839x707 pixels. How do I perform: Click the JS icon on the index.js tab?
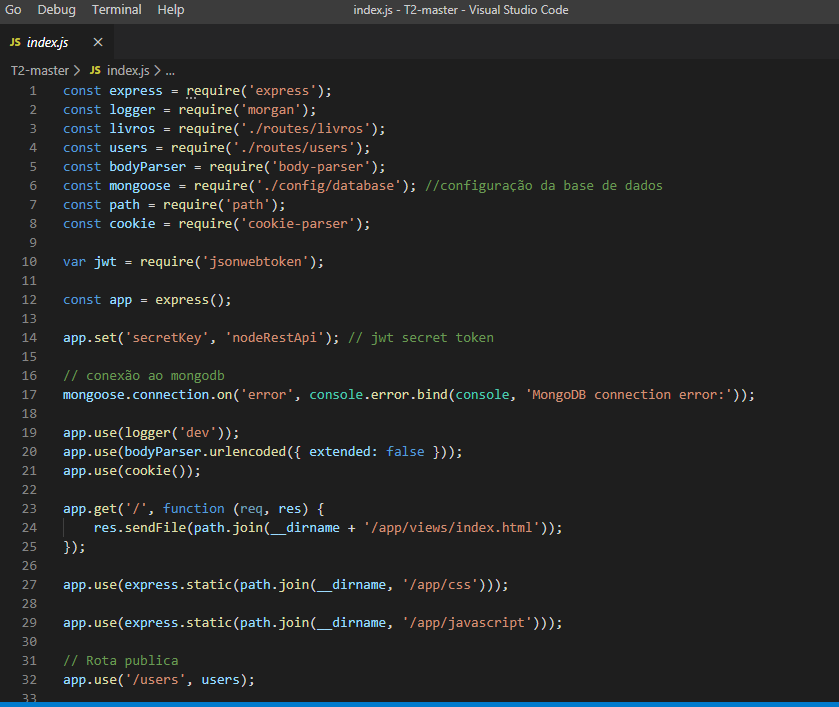17,42
